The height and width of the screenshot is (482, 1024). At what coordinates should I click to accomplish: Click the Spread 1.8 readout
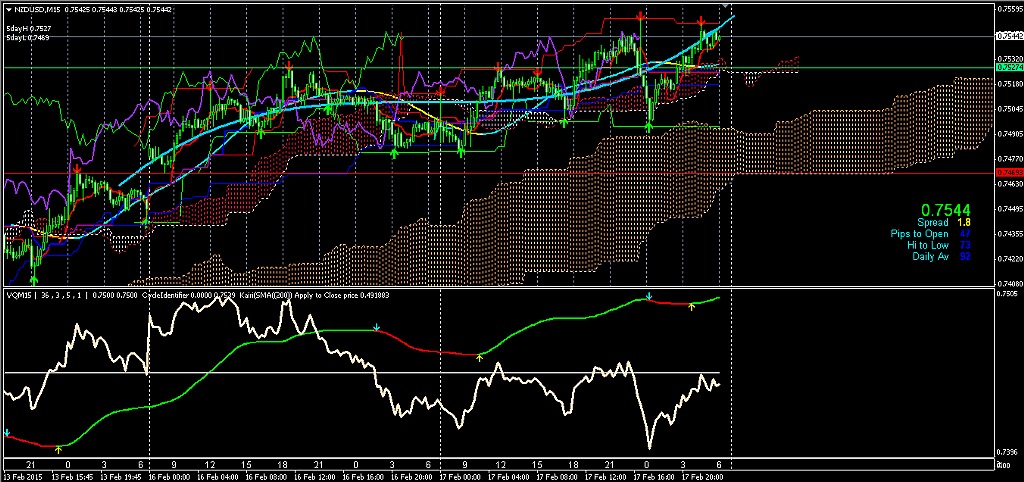(x=944, y=223)
